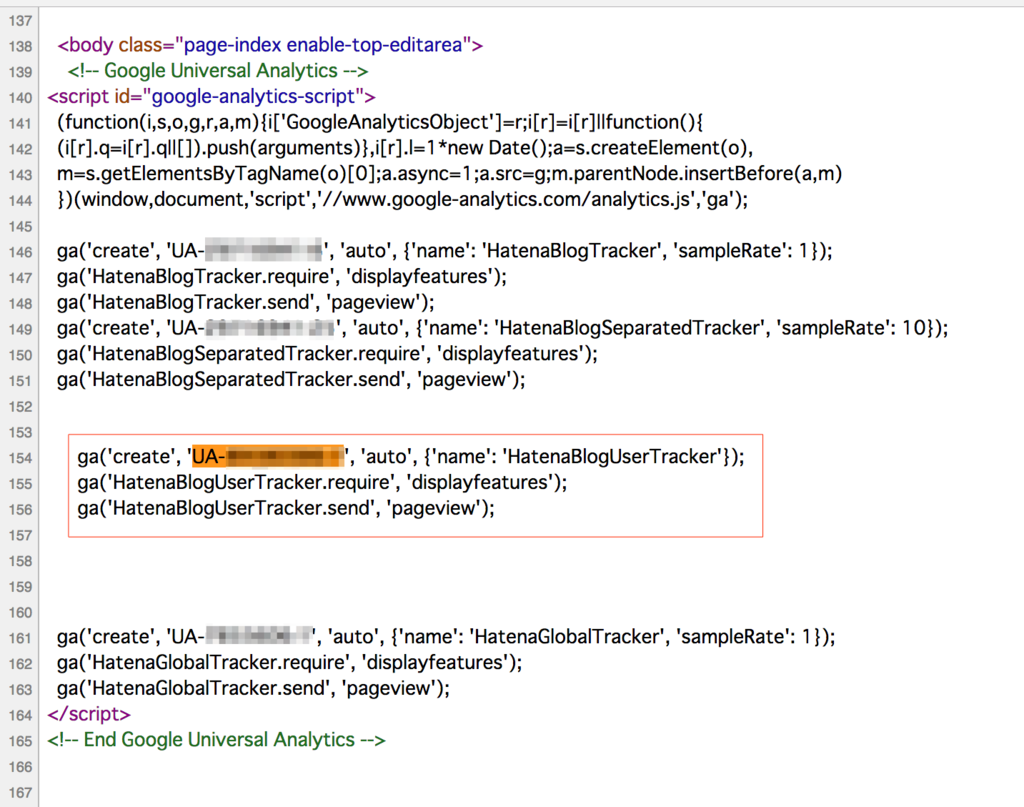This screenshot has height=807, width=1024.
Task: Click "'sampleRate': 10" on the SeparatedTracker line
Action: click(x=851, y=328)
